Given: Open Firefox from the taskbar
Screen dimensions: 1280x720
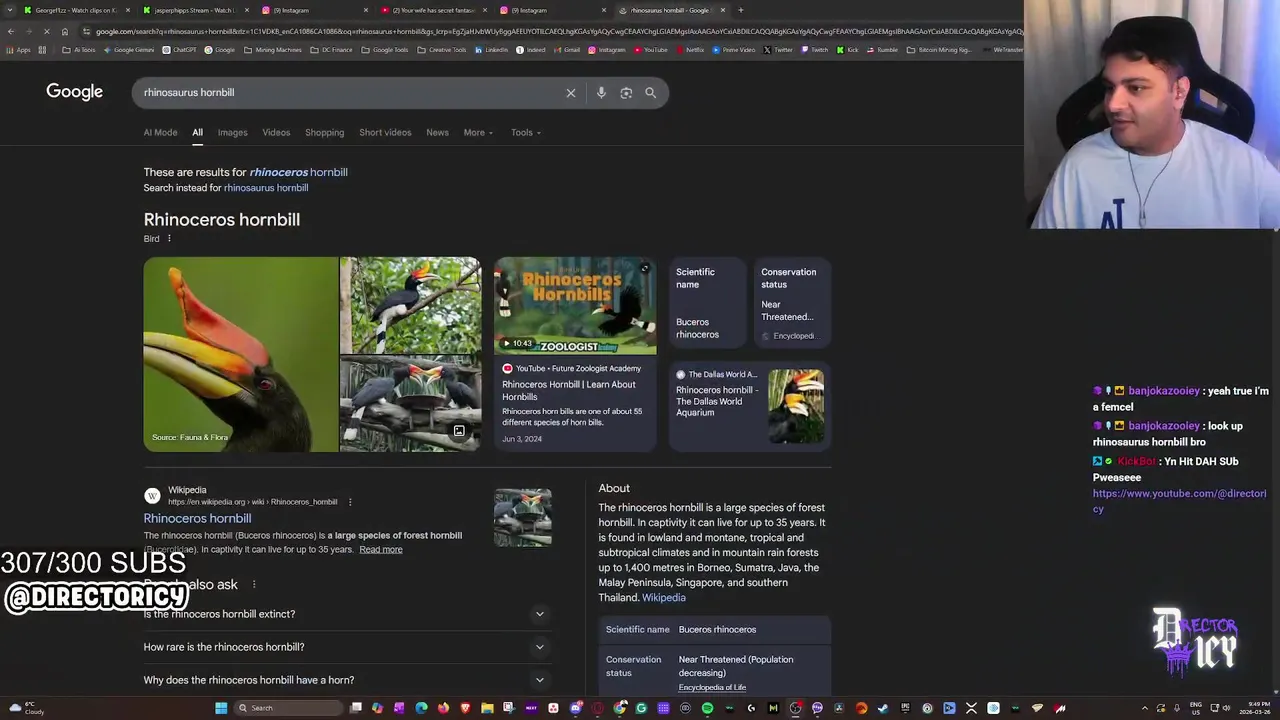Looking at the screenshot, I should 443,708.
